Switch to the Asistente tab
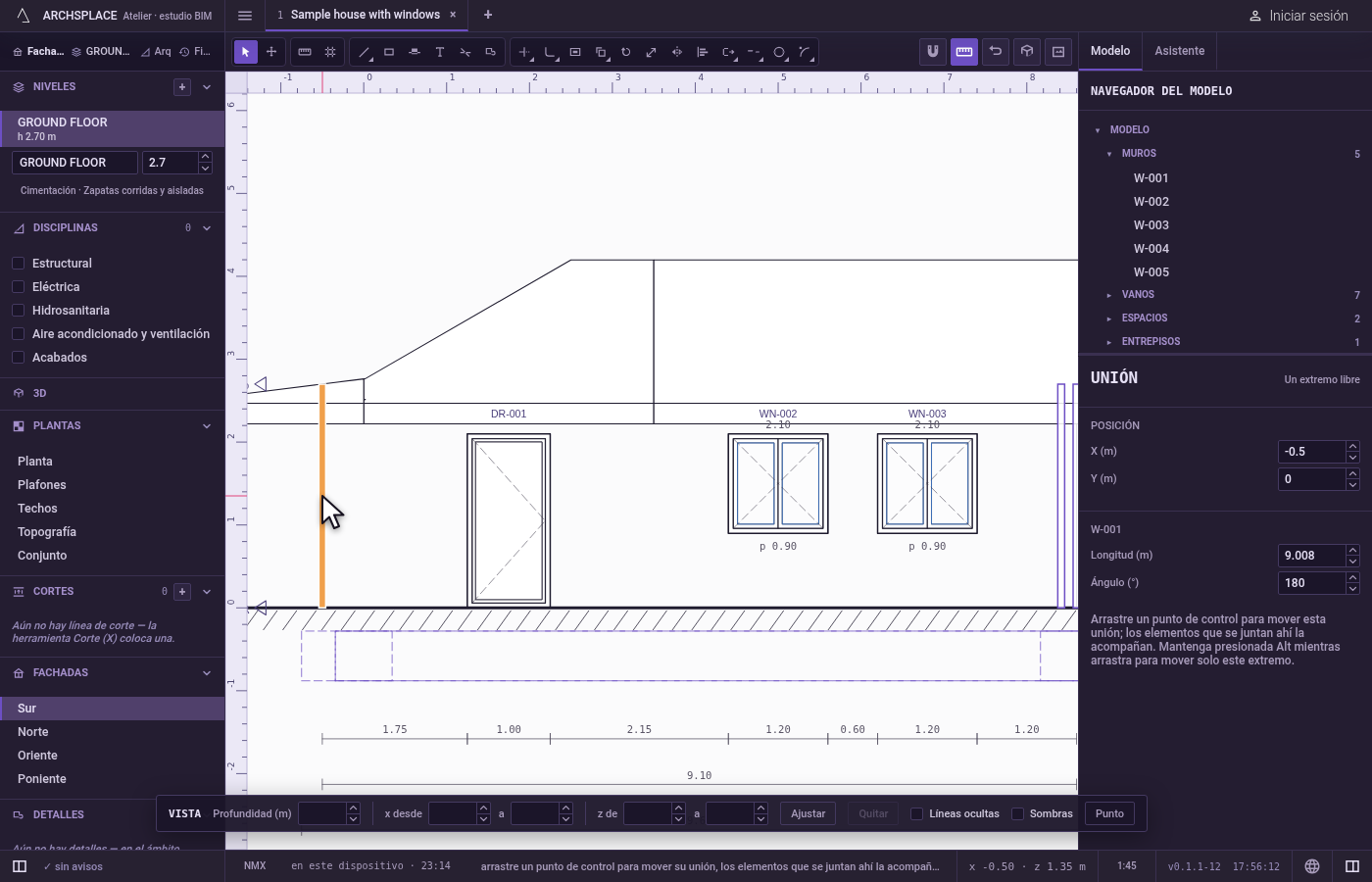1372x882 pixels. coord(1180,51)
